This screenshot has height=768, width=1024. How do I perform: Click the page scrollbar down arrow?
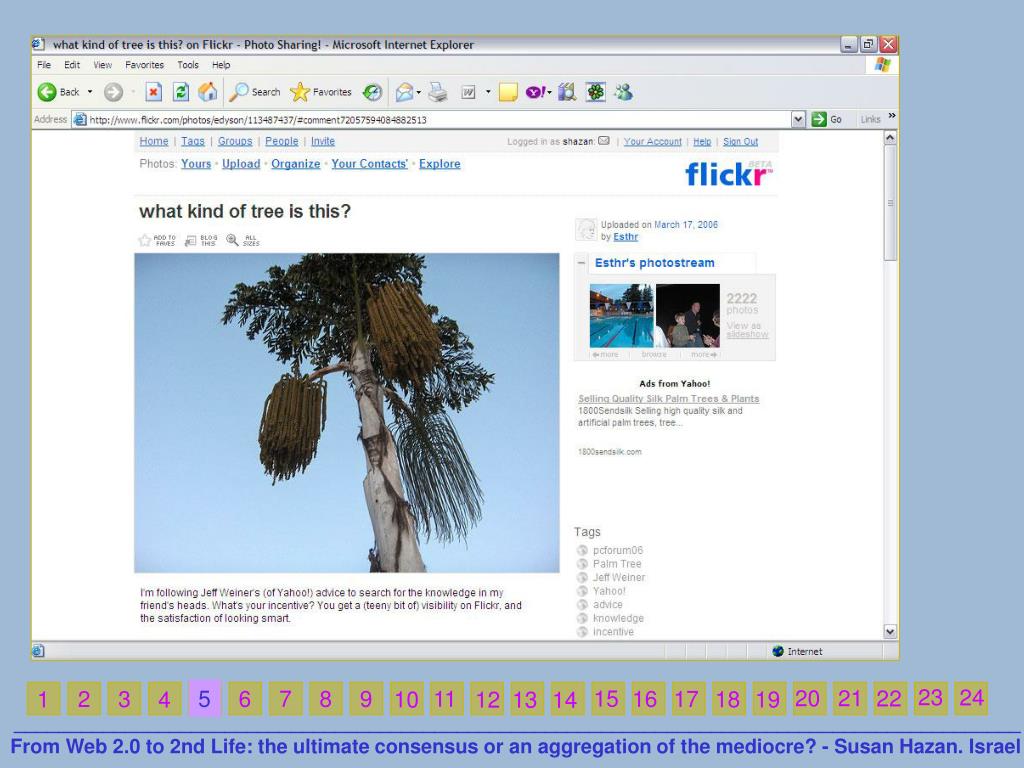890,631
